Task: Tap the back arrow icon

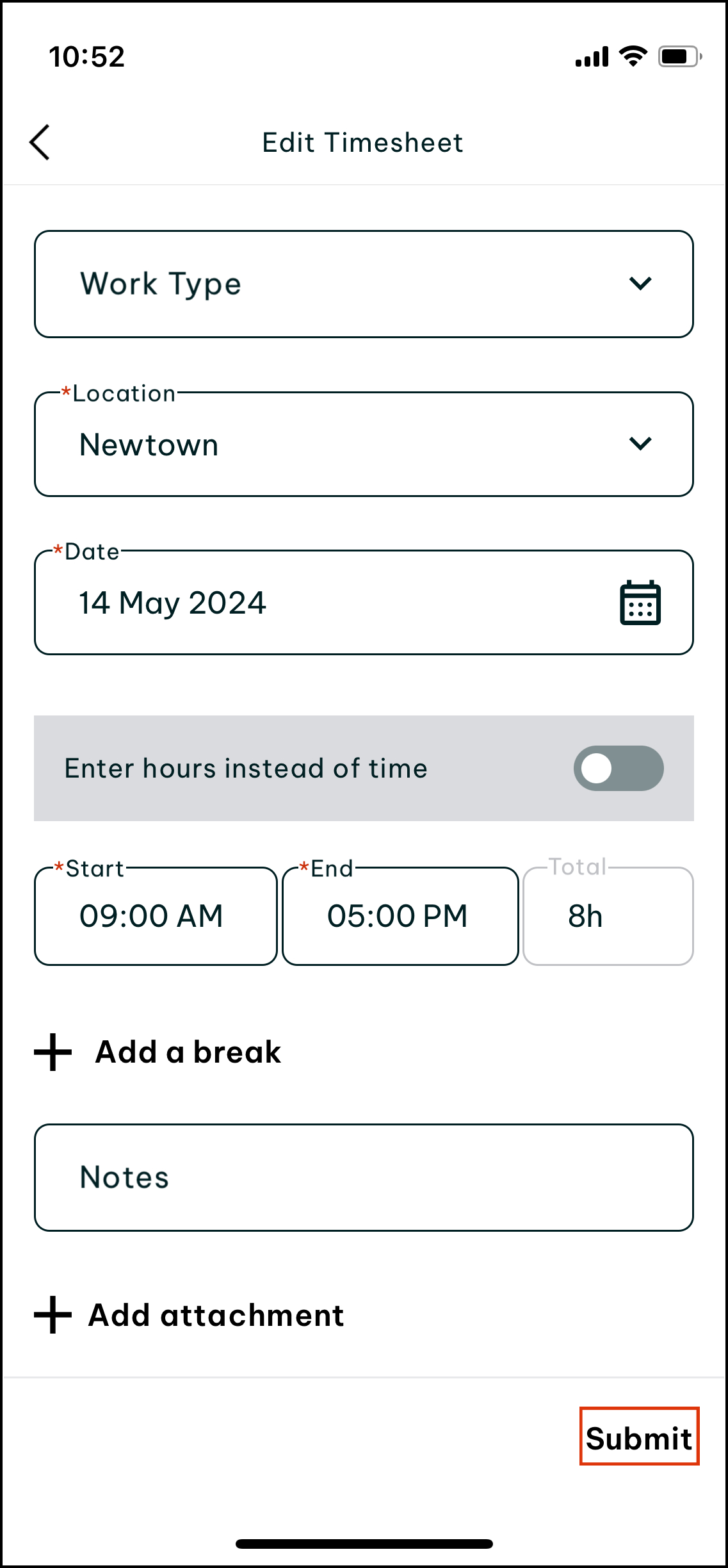Action: click(x=40, y=142)
